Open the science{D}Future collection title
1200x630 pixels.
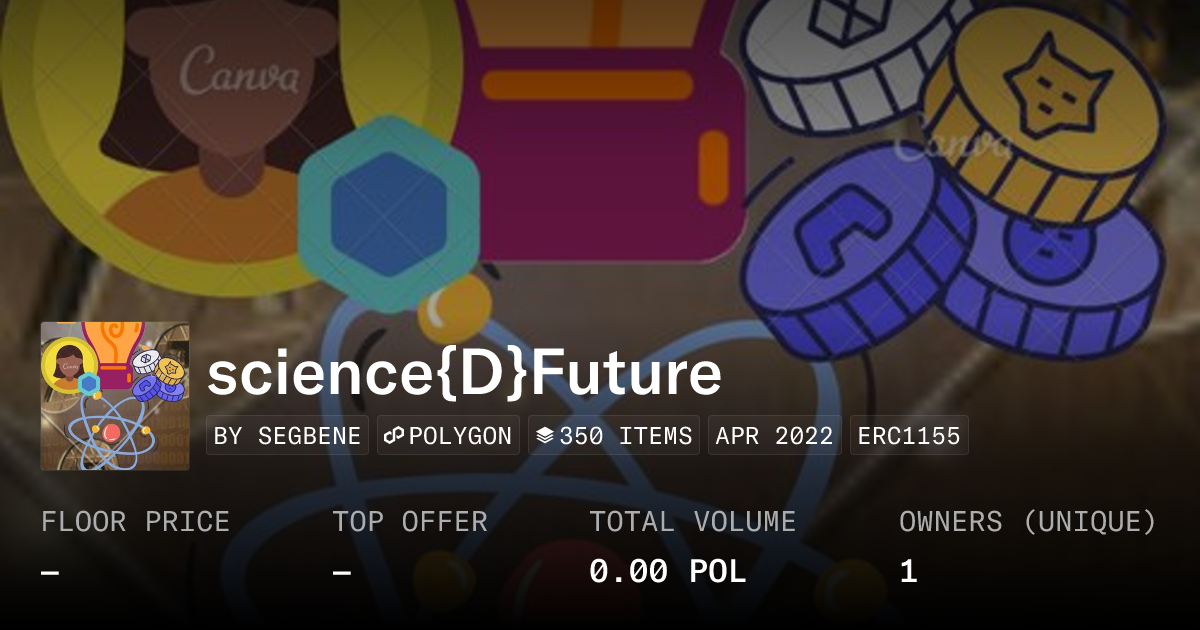[464, 372]
